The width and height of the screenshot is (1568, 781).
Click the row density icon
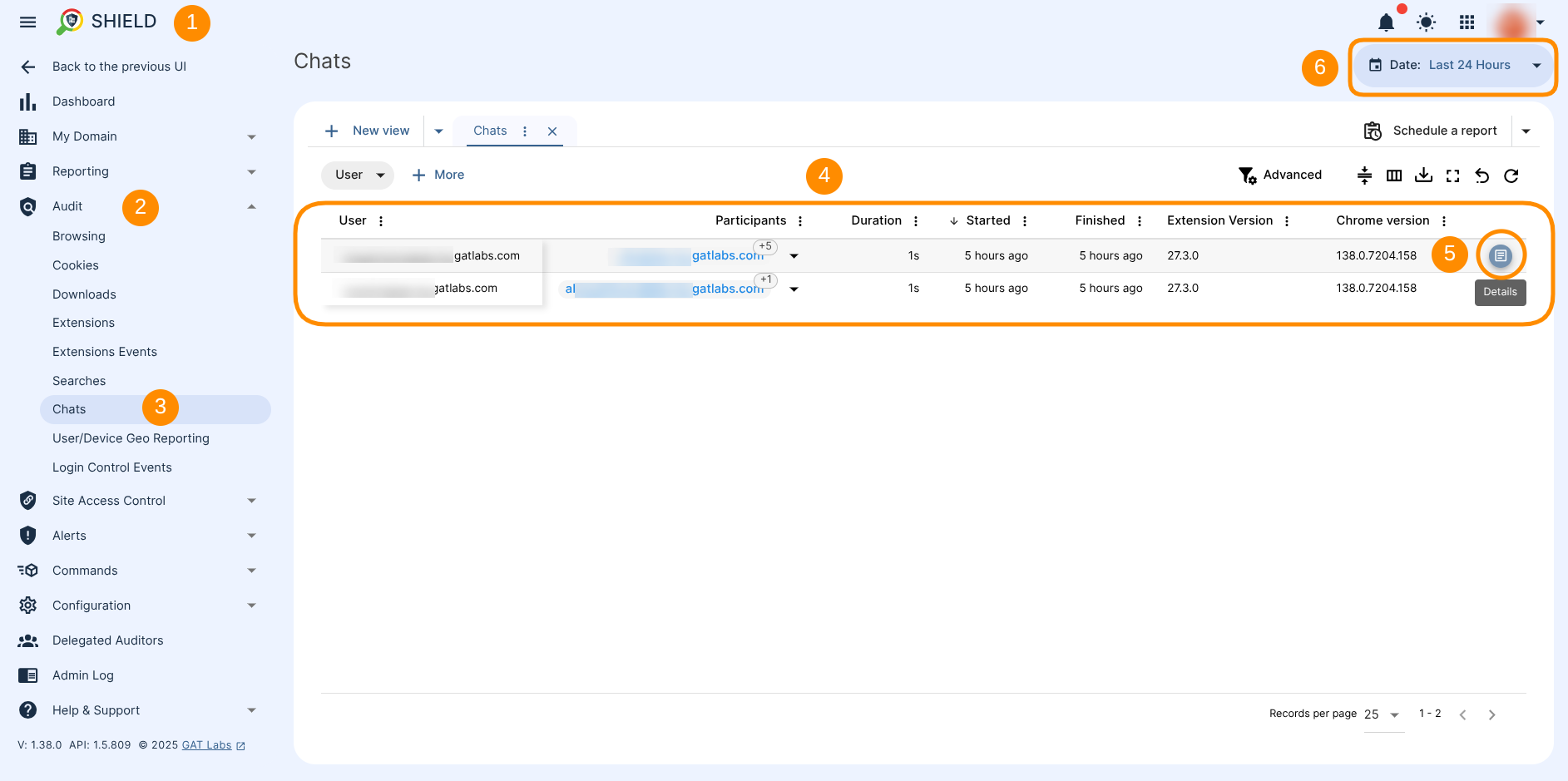click(x=1364, y=175)
